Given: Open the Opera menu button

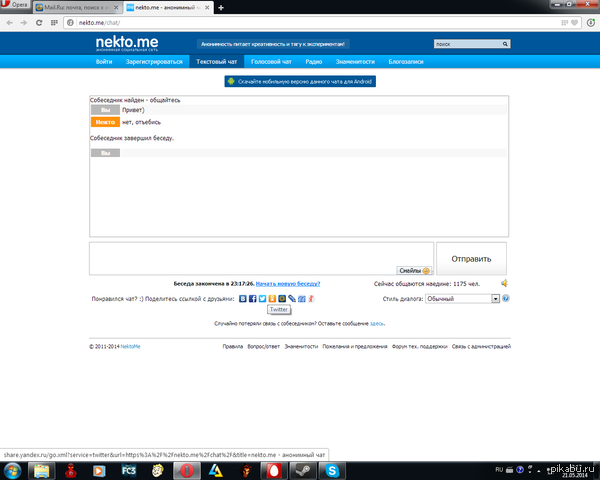Looking at the screenshot, I should (x=14, y=7).
